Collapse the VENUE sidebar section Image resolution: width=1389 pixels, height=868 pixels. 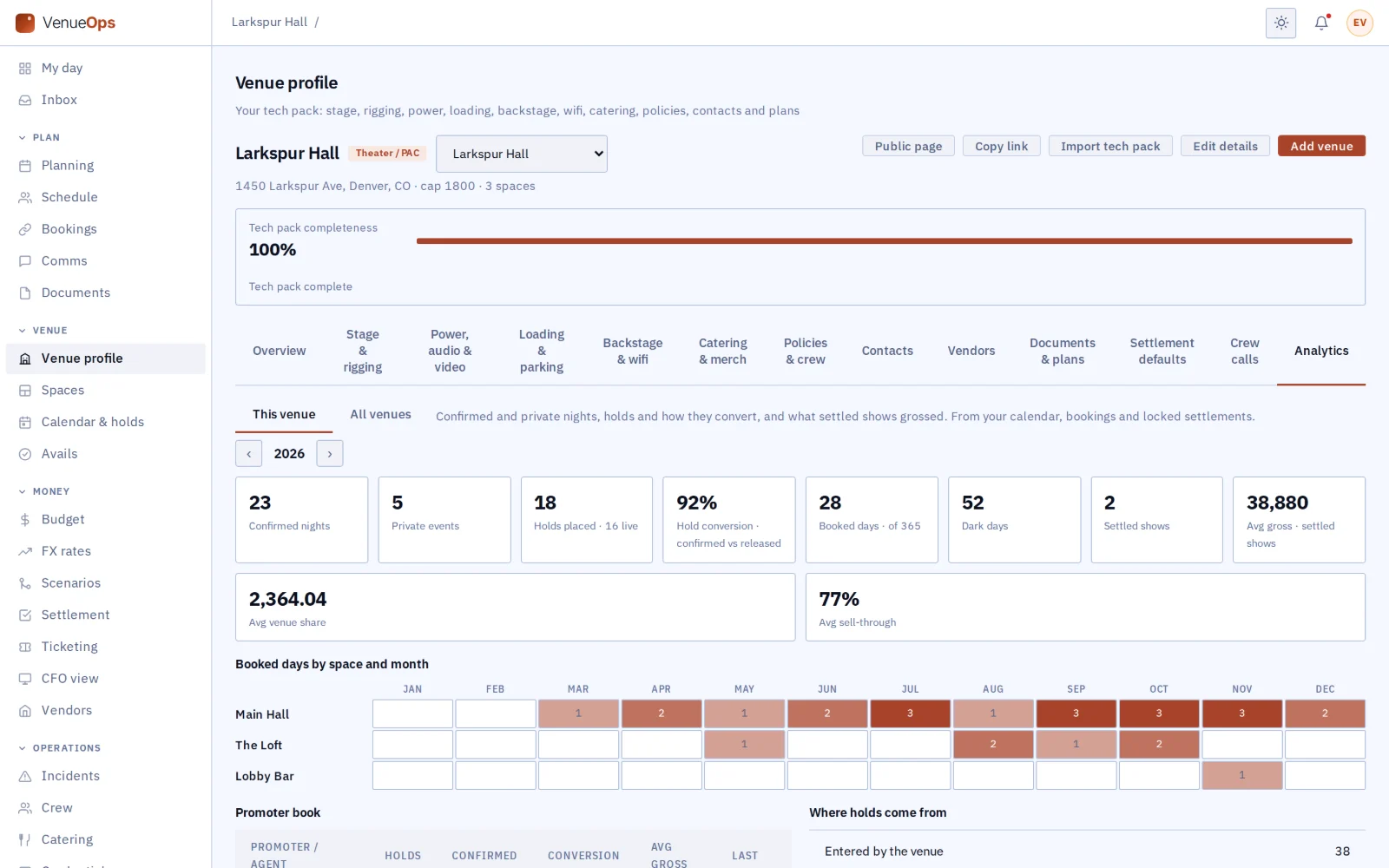[43, 330]
